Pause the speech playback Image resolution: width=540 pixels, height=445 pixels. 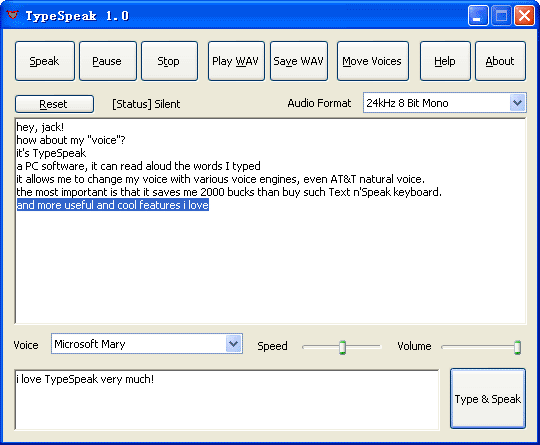pyautogui.click(x=108, y=61)
